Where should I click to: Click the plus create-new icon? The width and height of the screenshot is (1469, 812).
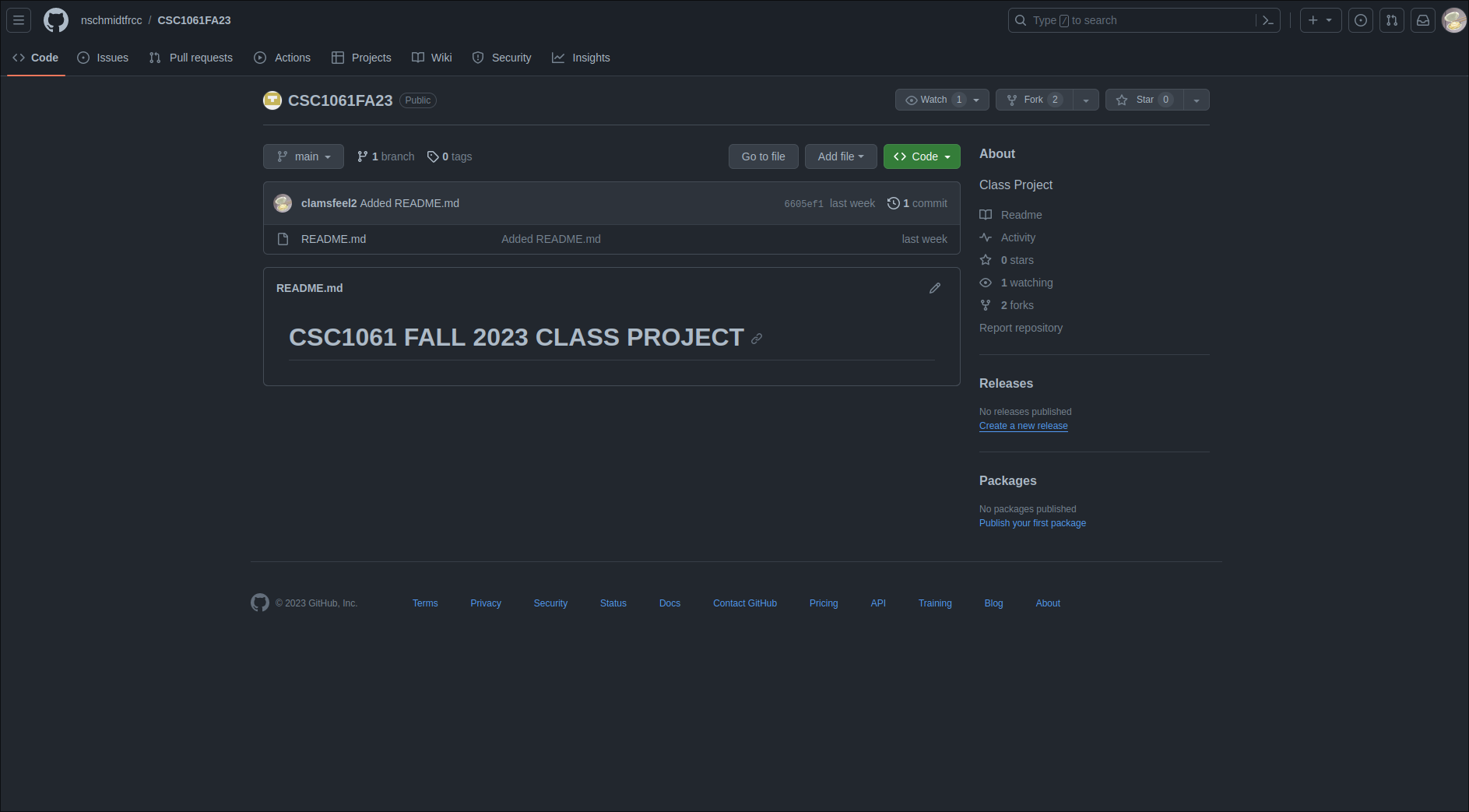point(1313,20)
